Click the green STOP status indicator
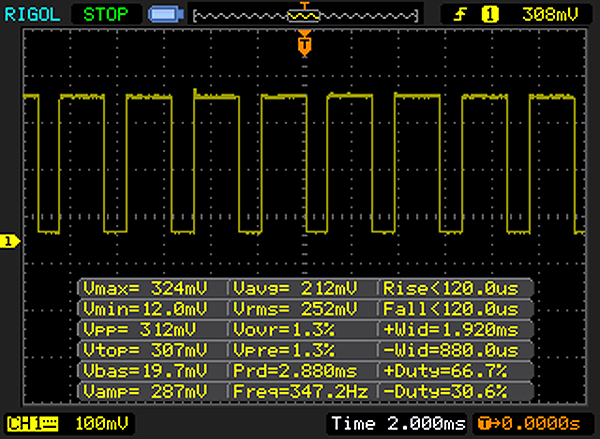Image resolution: width=600 pixels, height=439 pixels. point(106,15)
